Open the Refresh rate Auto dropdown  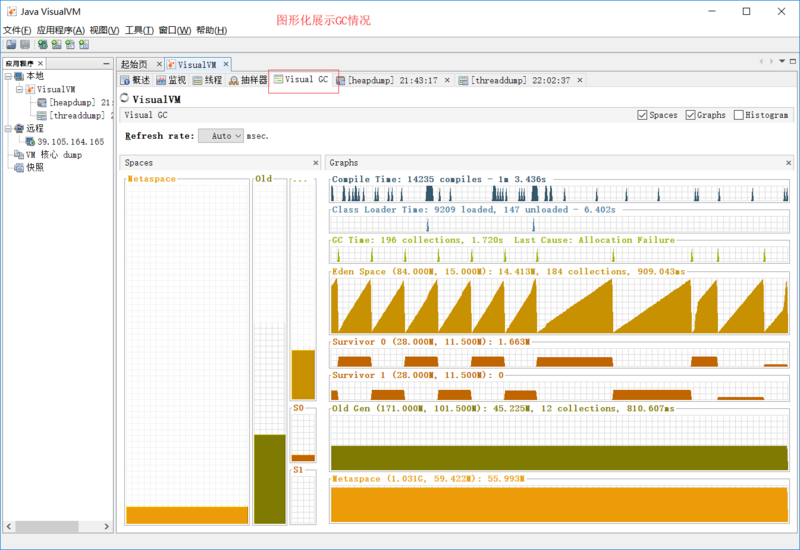(221, 136)
